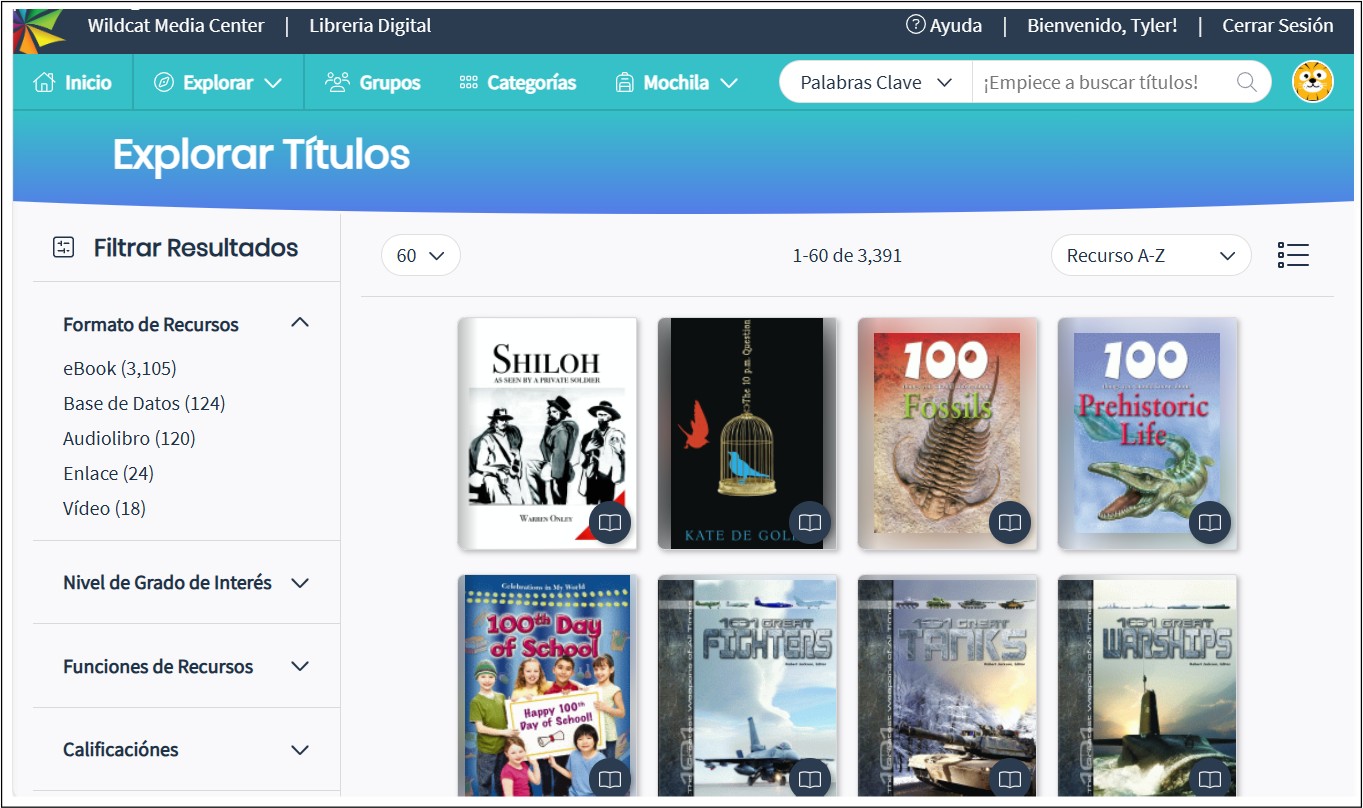Click the magnifier search icon

pos(1246,82)
